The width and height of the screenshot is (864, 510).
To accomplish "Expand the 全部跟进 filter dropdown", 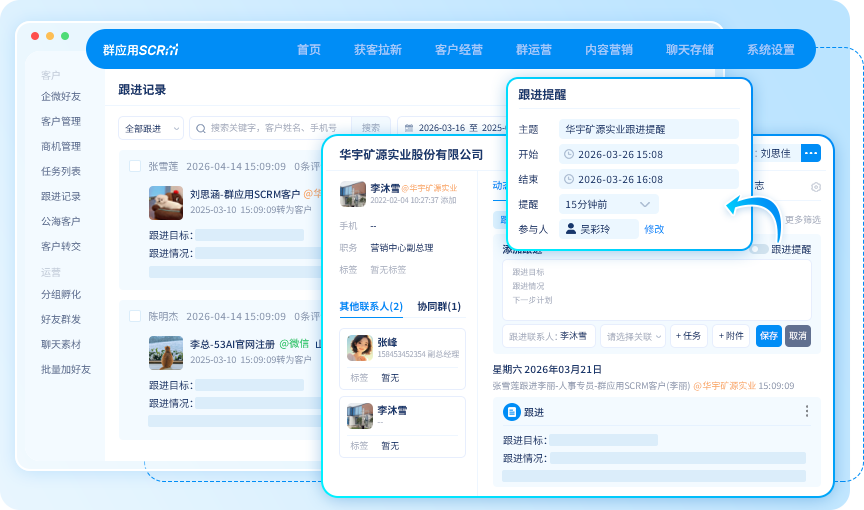I will point(151,128).
